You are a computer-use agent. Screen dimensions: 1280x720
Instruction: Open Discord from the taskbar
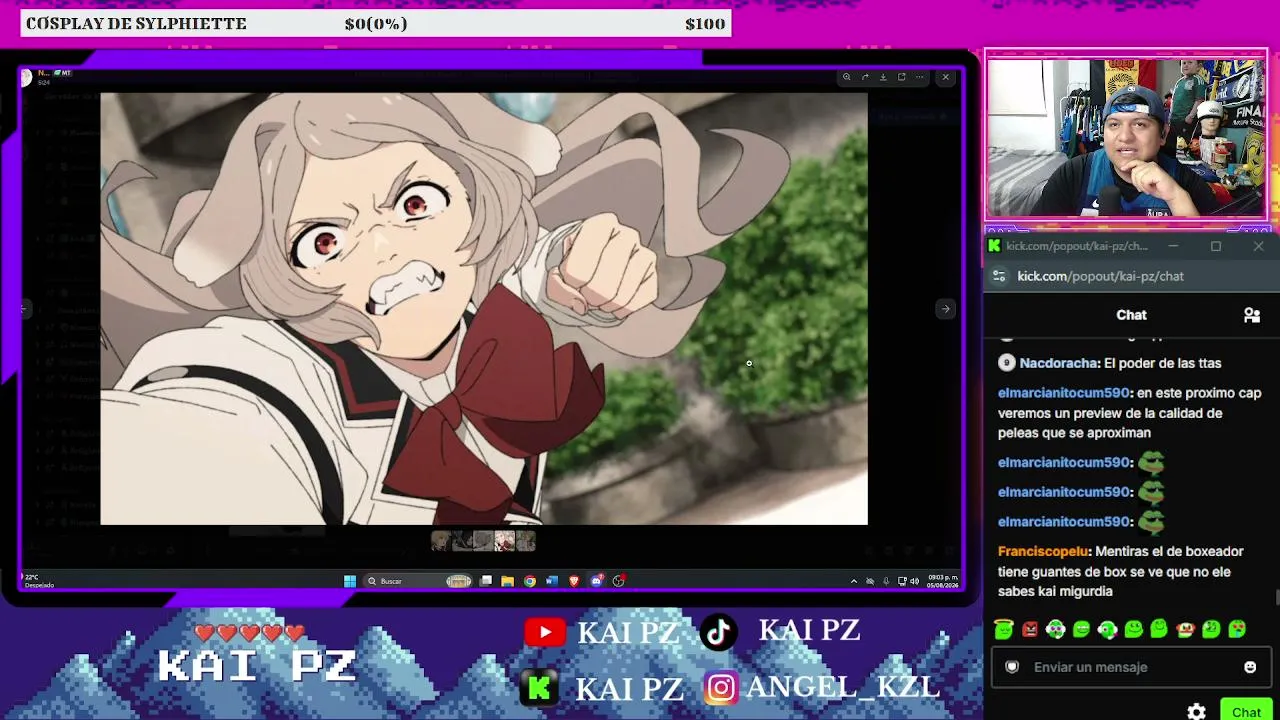pos(597,581)
